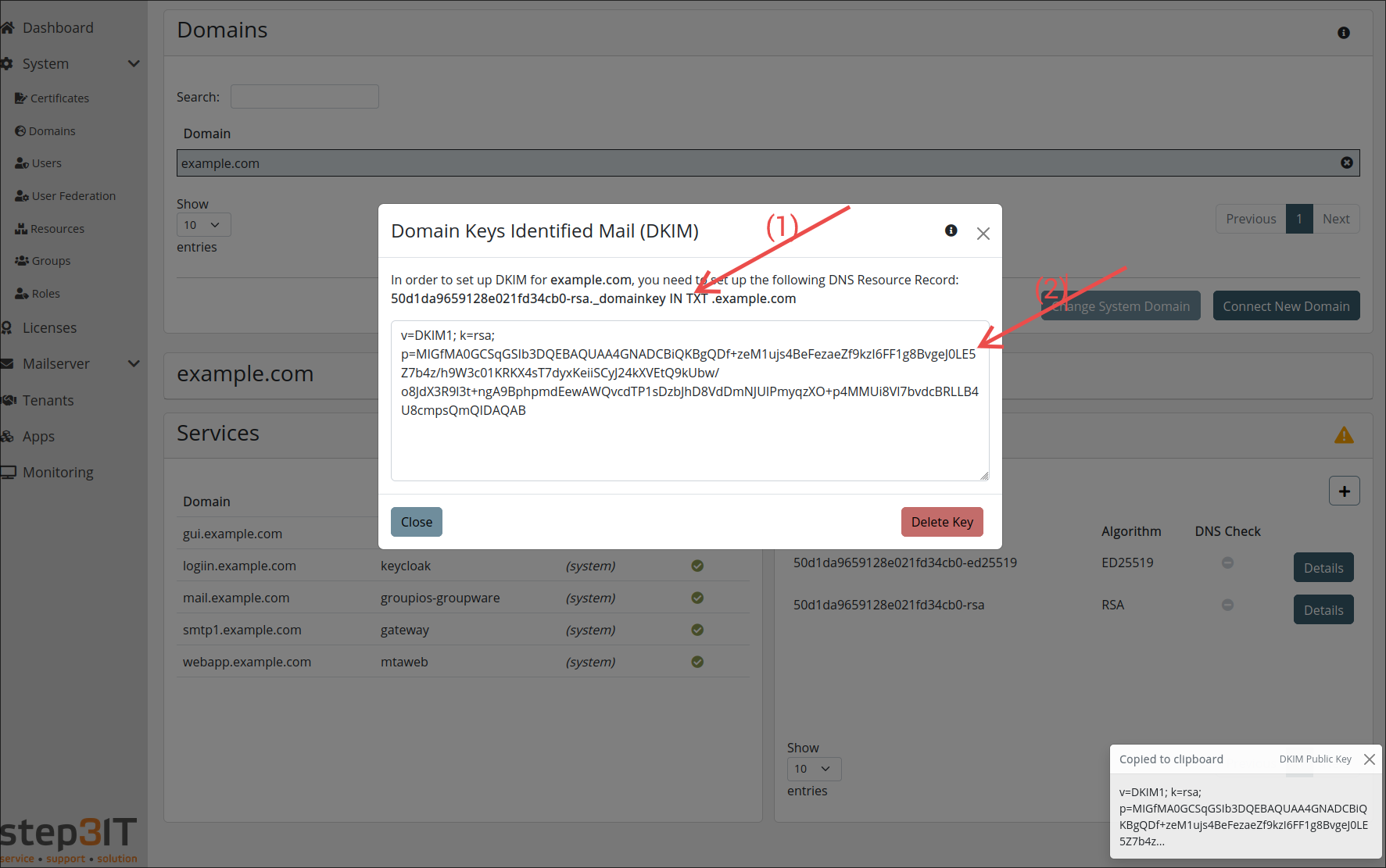Click the info icon in Domains panel header
The width and height of the screenshot is (1386, 868).
[x=1343, y=33]
